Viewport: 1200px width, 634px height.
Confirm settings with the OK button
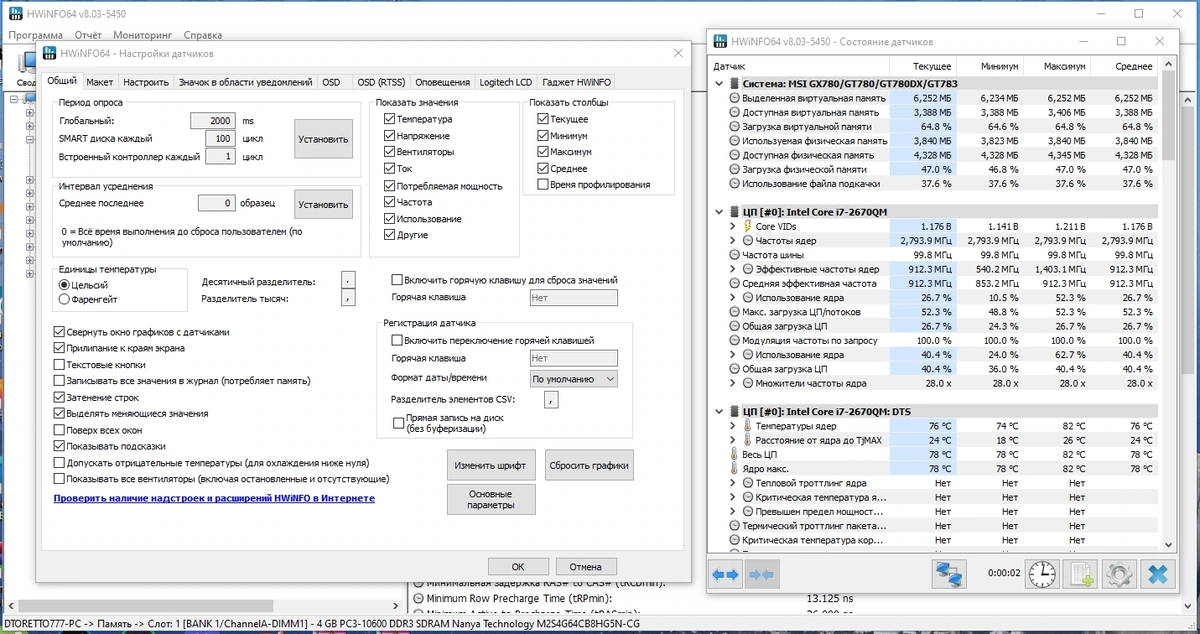517,566
